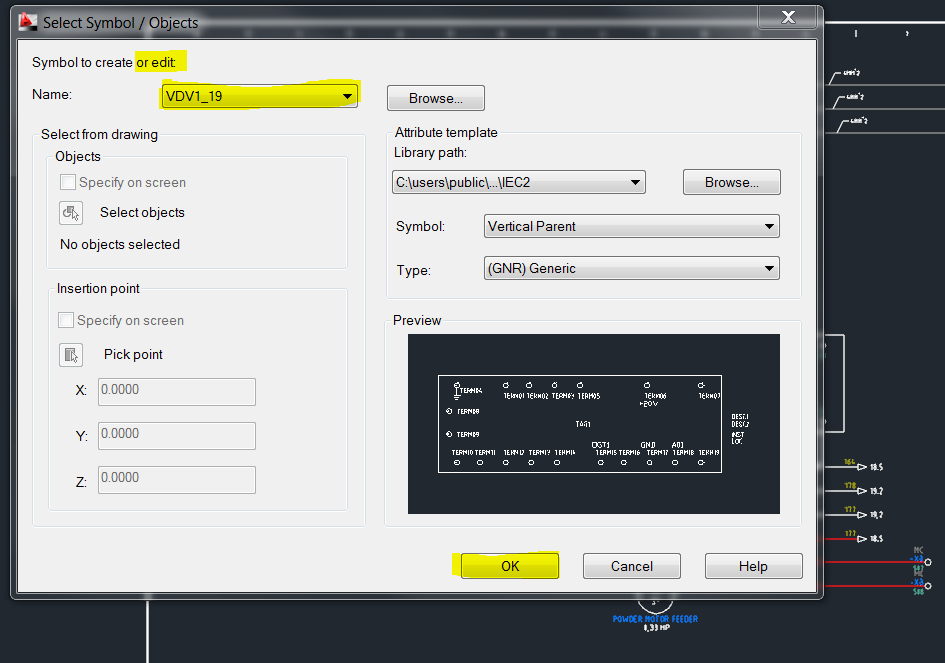This screenshot has height=663, width=945.
Task: Open the Library path dropdown
Action: [x=635, y=182]
